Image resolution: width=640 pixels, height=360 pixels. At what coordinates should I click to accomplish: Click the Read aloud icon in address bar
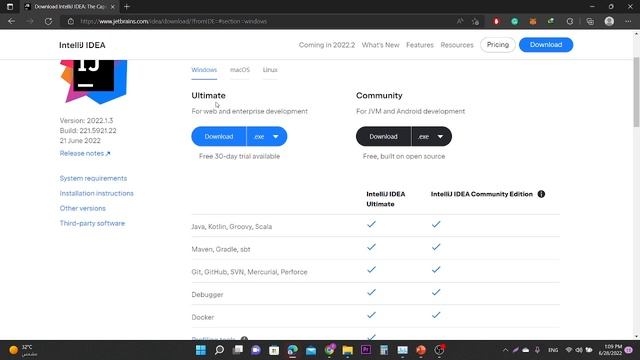pyautogui.click(x=460, y=21)
